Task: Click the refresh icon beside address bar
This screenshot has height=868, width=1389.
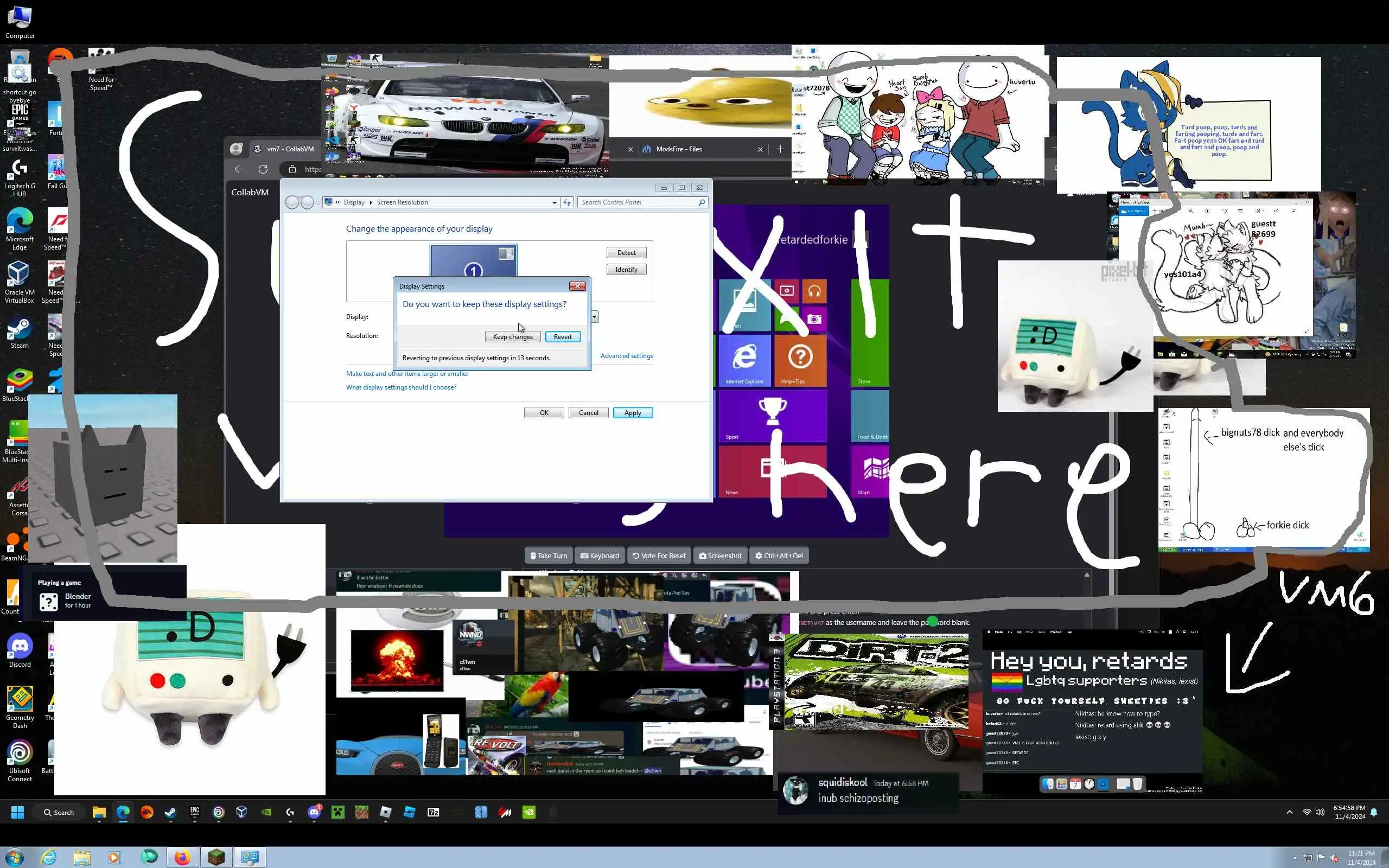Action: click(x=567, y=202)
